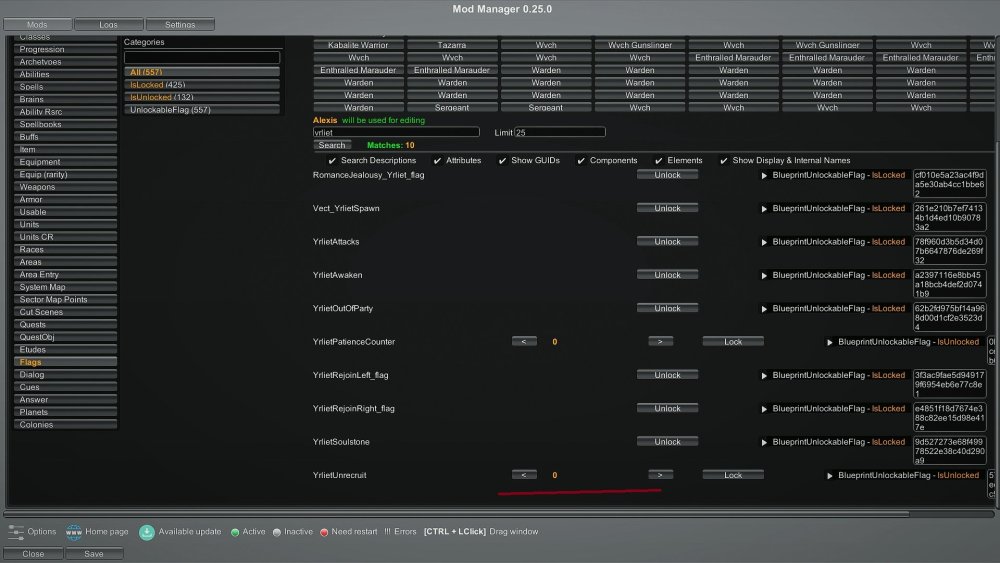The width and height of the screenshot is (1000, 563).
Task: Click the green Active status indicator
Action: [235, 532]
